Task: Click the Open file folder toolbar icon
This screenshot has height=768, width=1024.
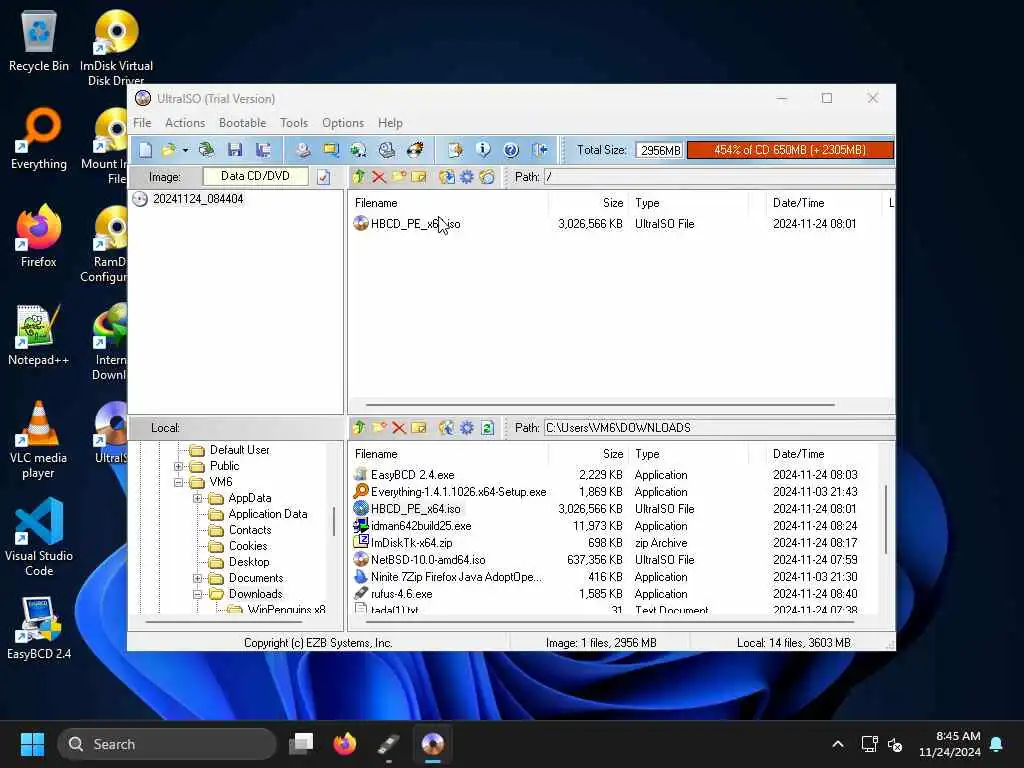Action: click(168, 150)
